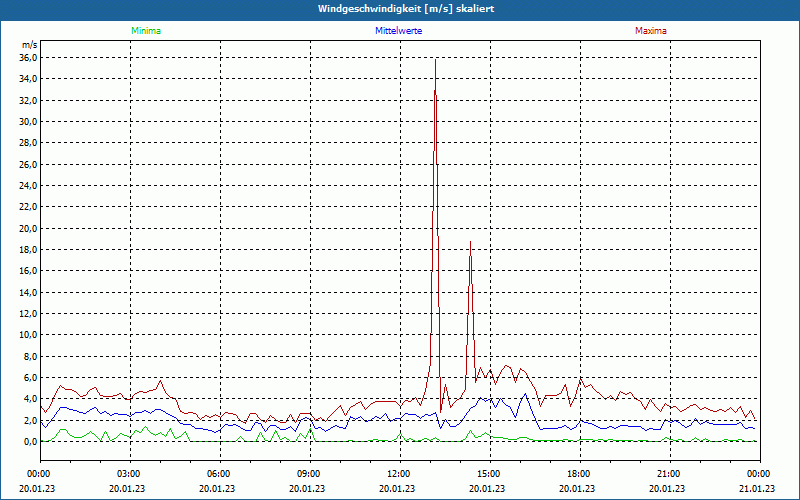Viewport: 800px width, 500px height.
Task: Click the 34,0 y-axis value
Action: click(x=28, y=79)
